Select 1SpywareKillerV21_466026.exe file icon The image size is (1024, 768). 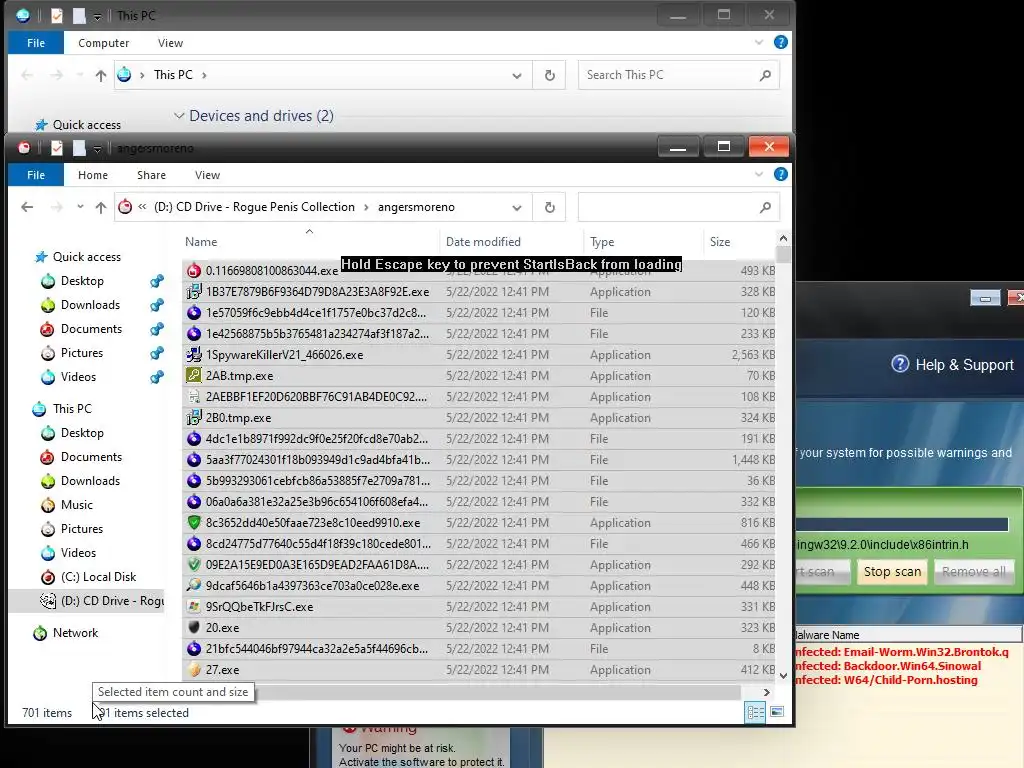[x=194, y=355]
